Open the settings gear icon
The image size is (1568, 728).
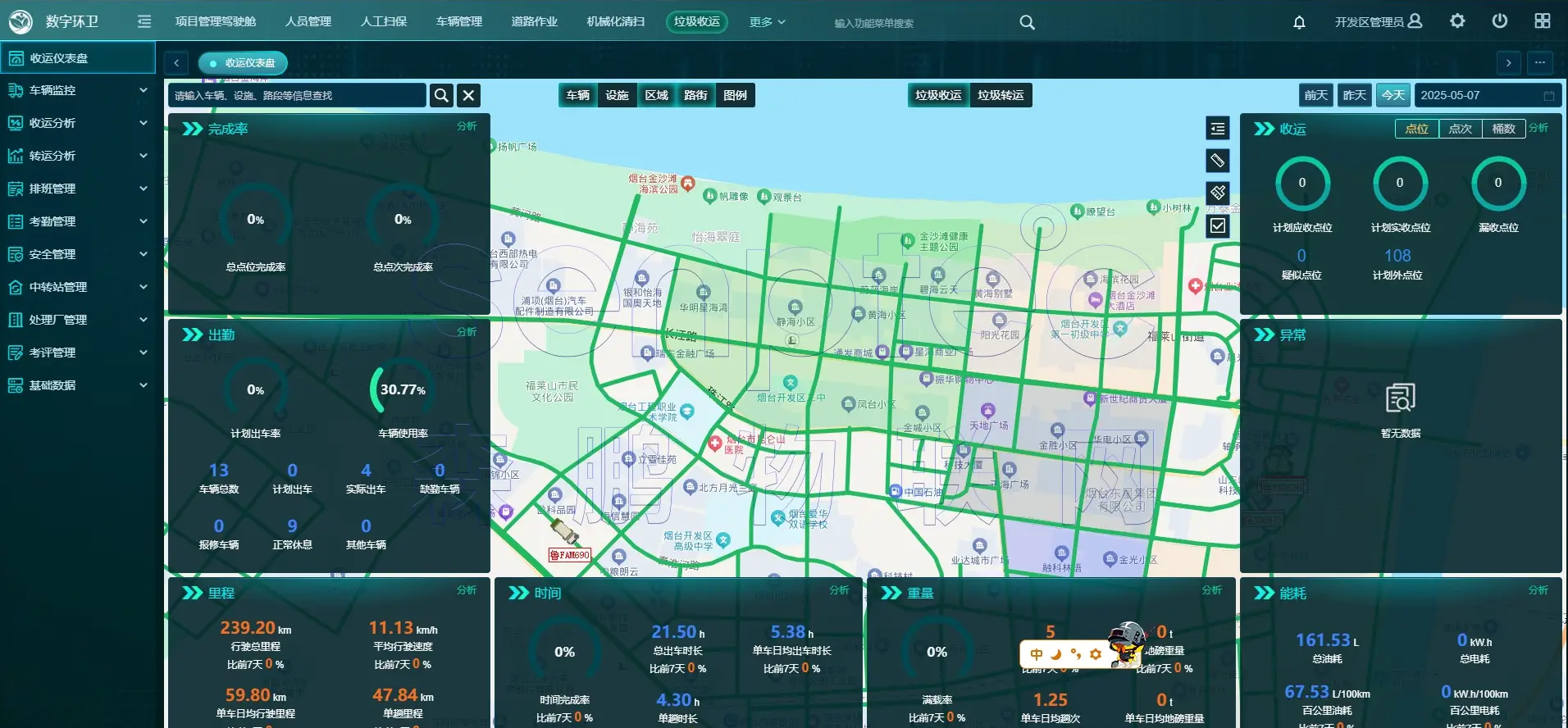pos(1457,21)
